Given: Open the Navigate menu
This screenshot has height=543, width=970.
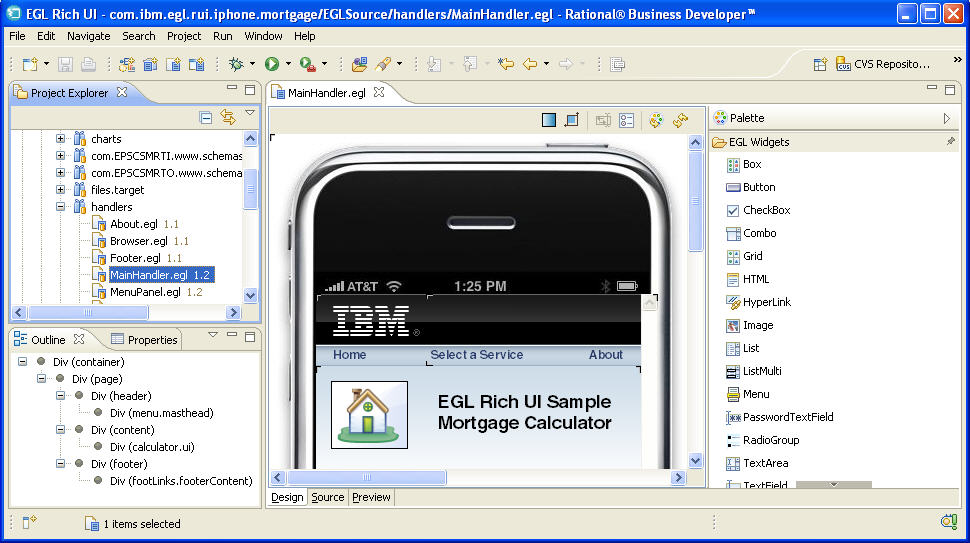Looking at the screenshot, I should (88, 36).
